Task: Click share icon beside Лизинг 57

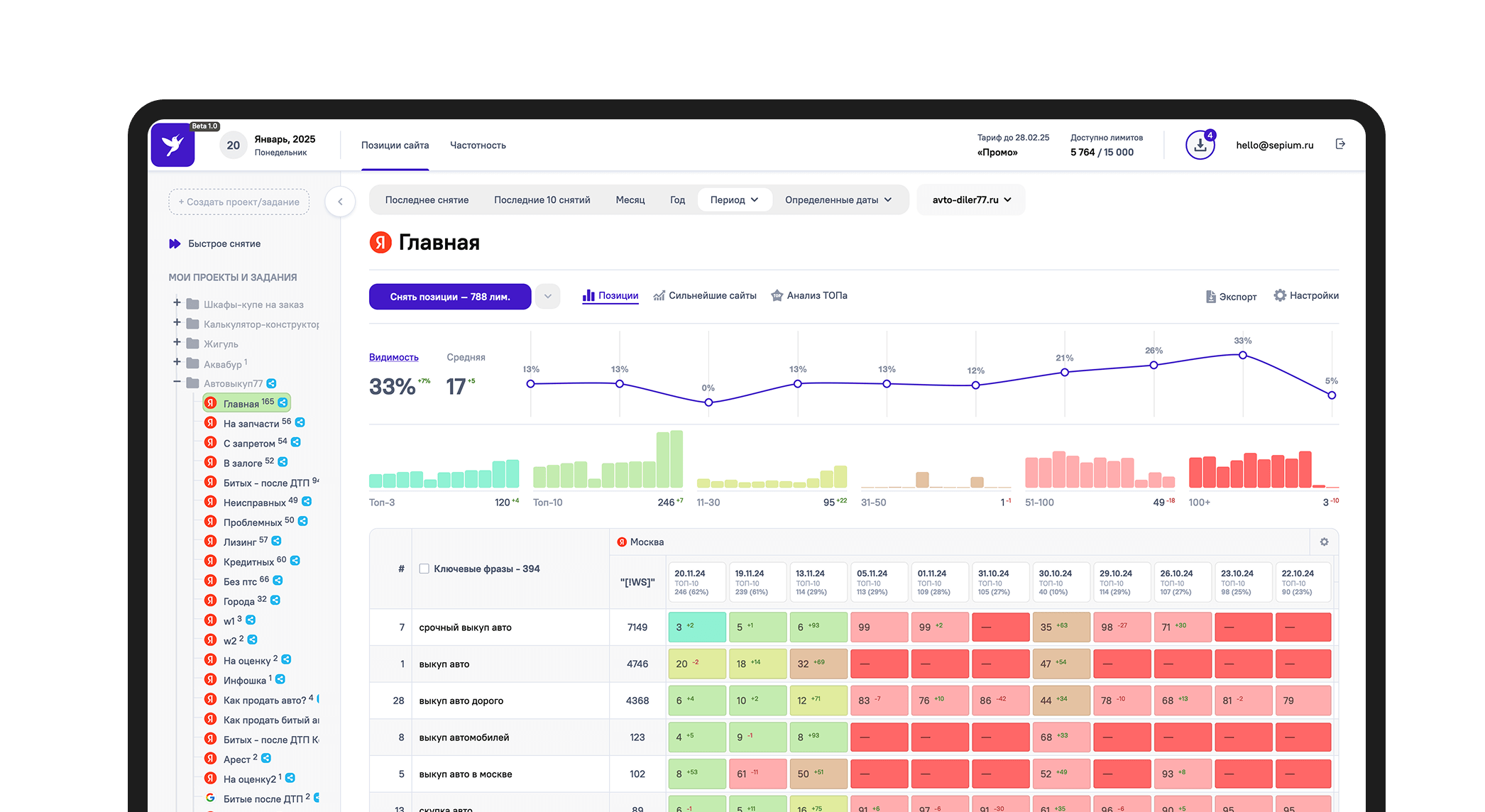Action: tap(277, 541)
